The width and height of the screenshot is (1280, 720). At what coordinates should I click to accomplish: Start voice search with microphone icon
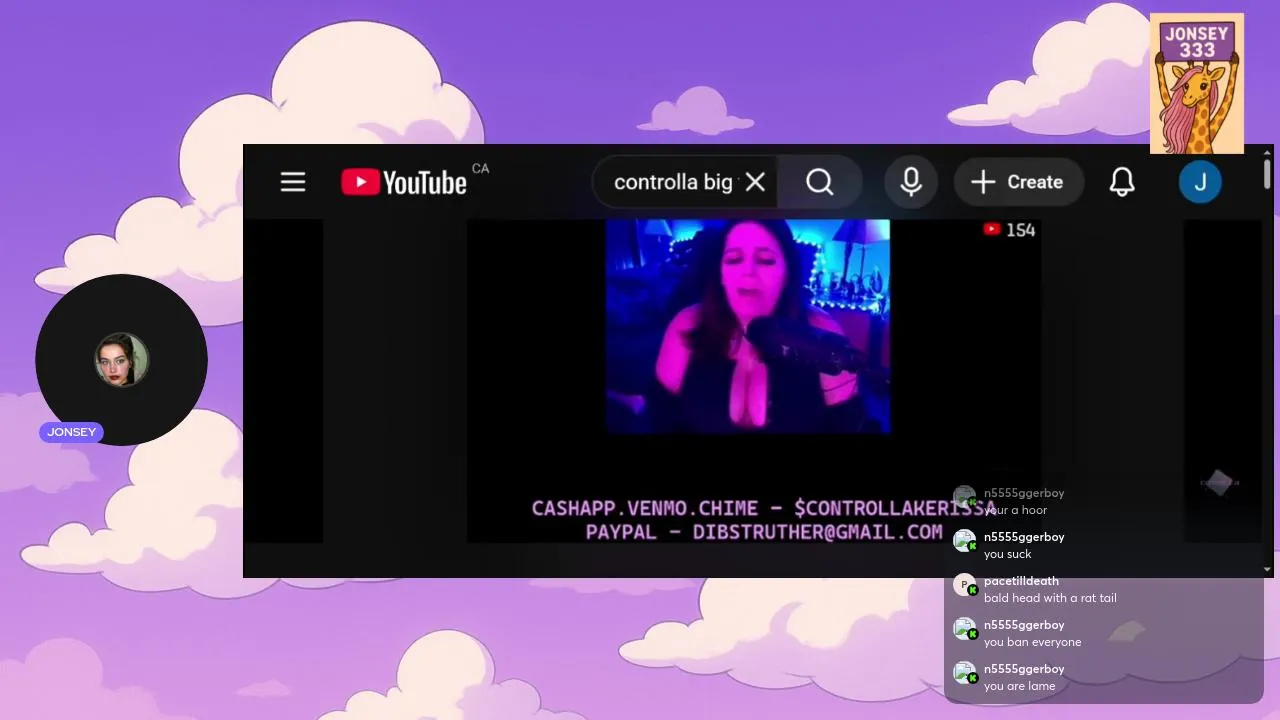[x=911, y=182]
